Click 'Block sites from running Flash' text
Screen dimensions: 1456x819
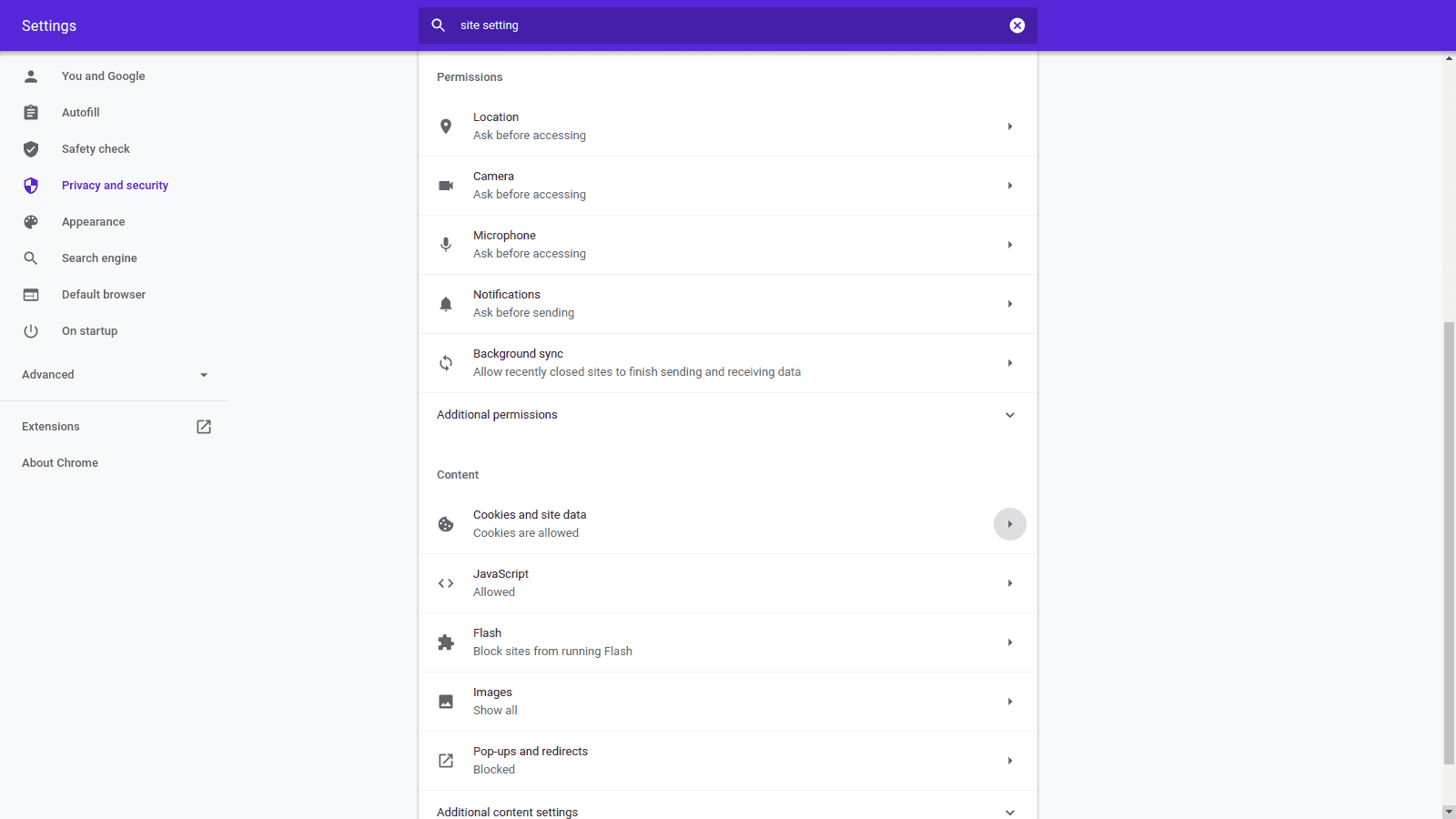pos(552,652)
